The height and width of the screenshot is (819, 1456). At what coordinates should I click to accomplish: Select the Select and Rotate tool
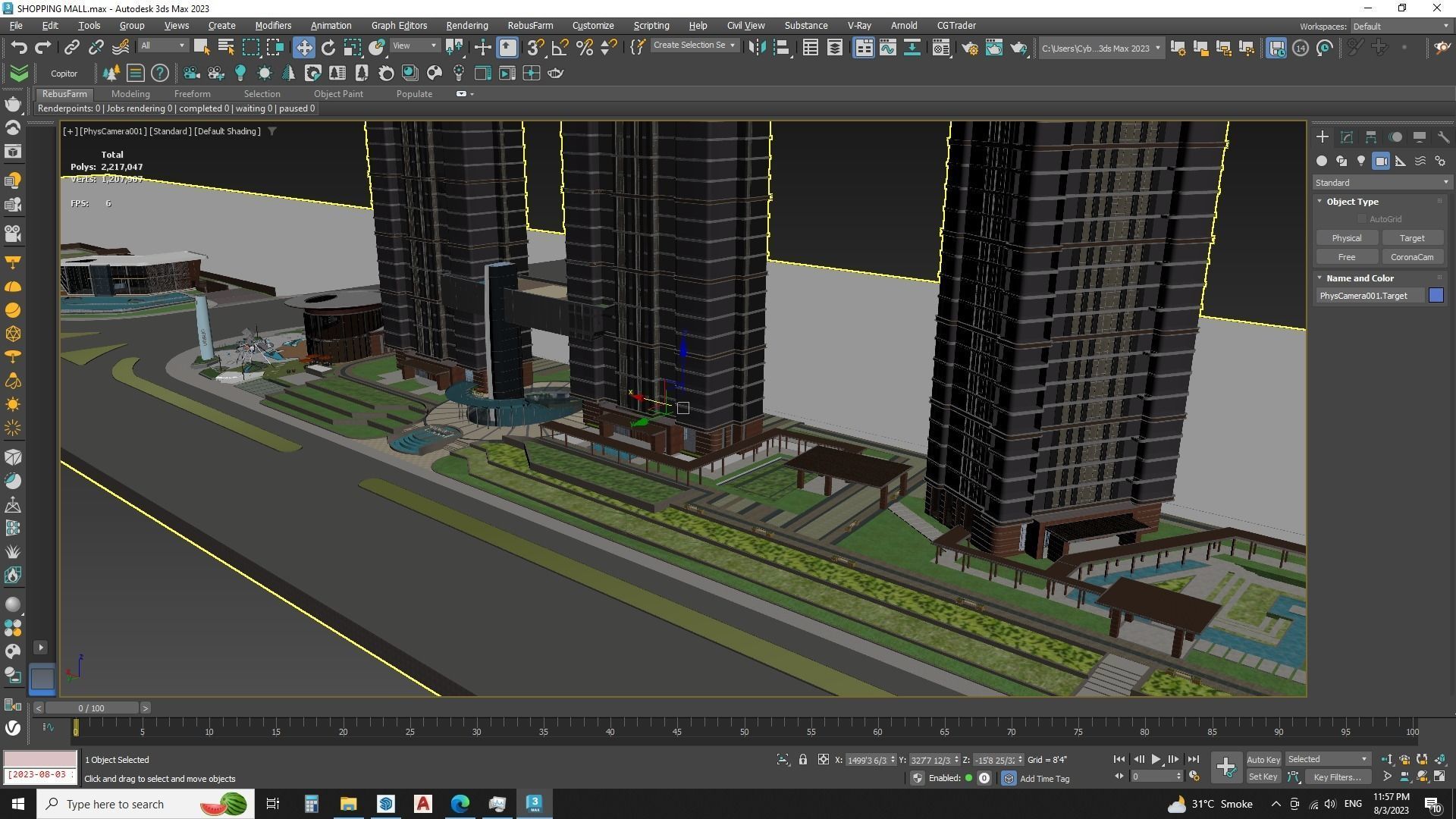coord(328,47)
